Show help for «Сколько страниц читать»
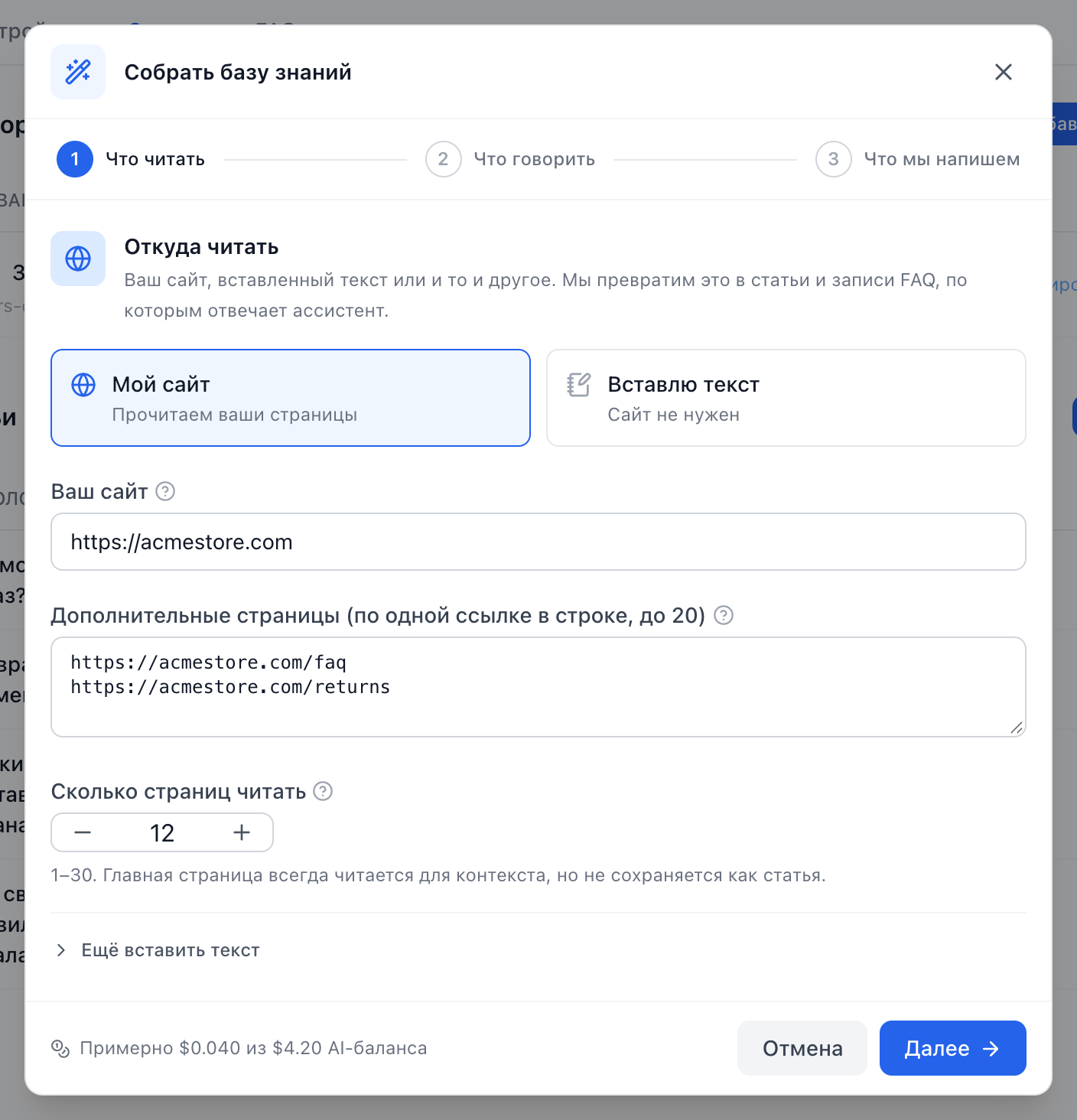 (x=324, y=791)
